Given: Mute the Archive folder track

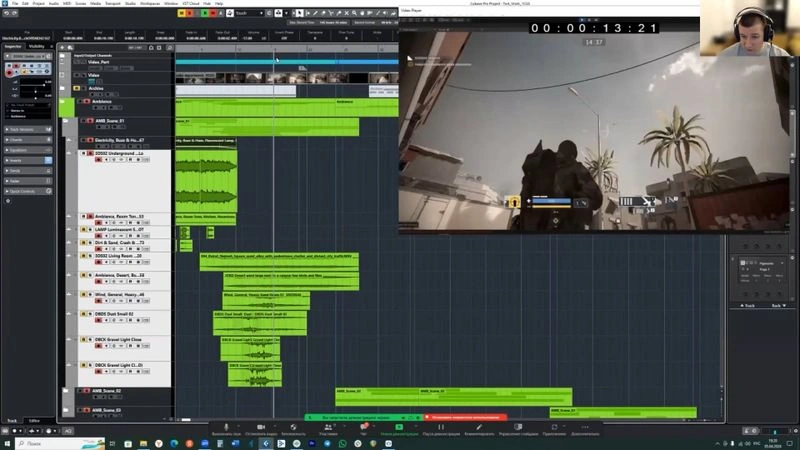Looking at the screenshot, I should [77, 88].
